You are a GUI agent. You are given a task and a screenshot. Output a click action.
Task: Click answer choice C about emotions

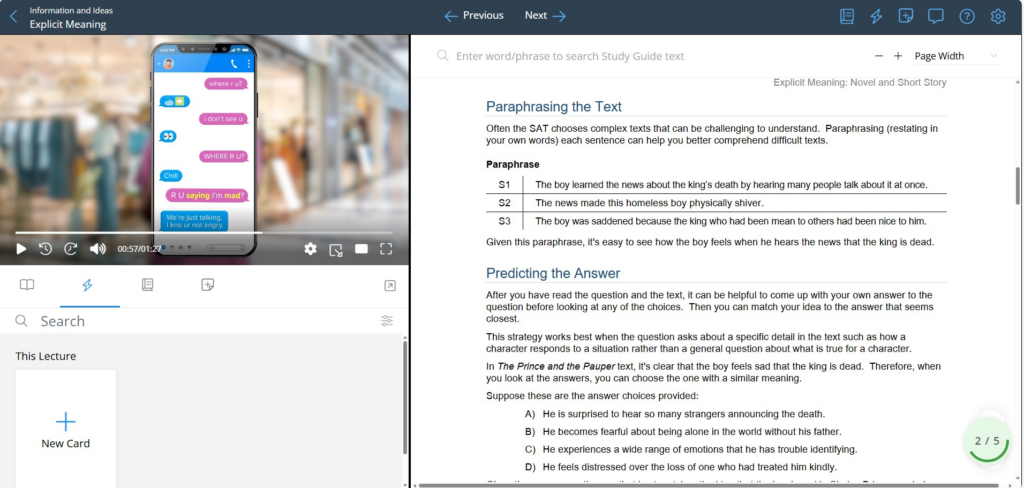coord(691,449)
